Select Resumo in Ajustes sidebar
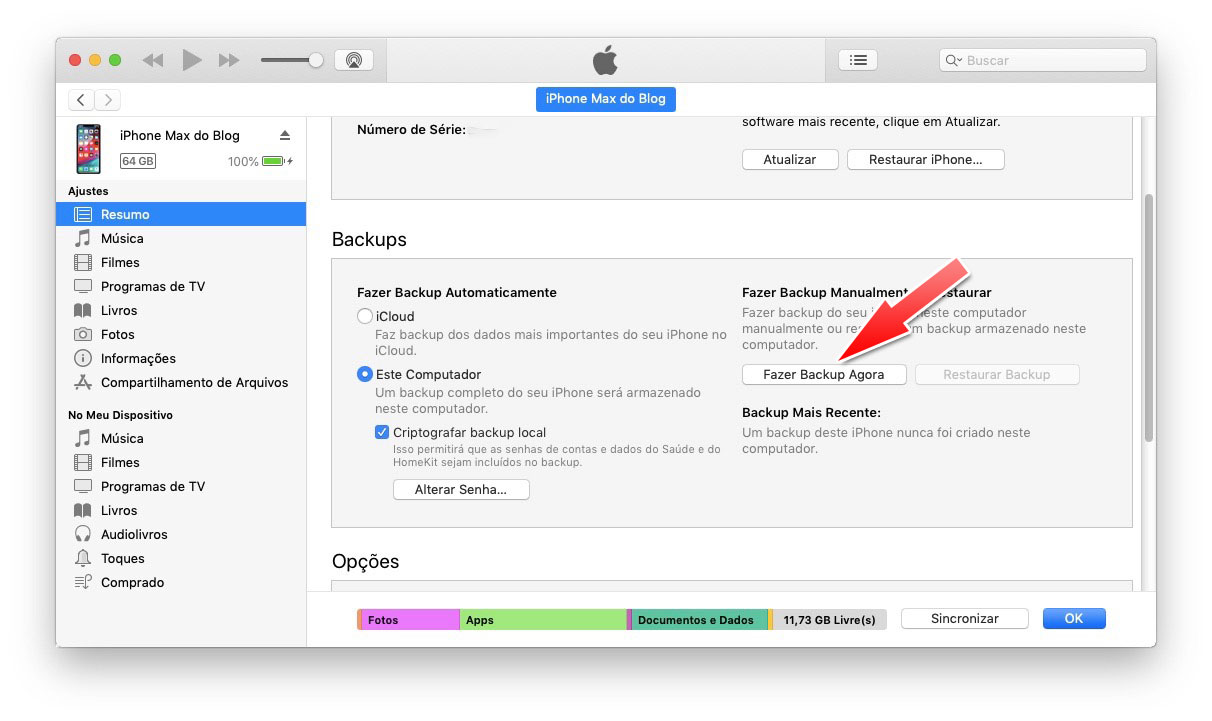Viewport: 1212px width, 721px height. pyautogui.click(x=181, y=214)
